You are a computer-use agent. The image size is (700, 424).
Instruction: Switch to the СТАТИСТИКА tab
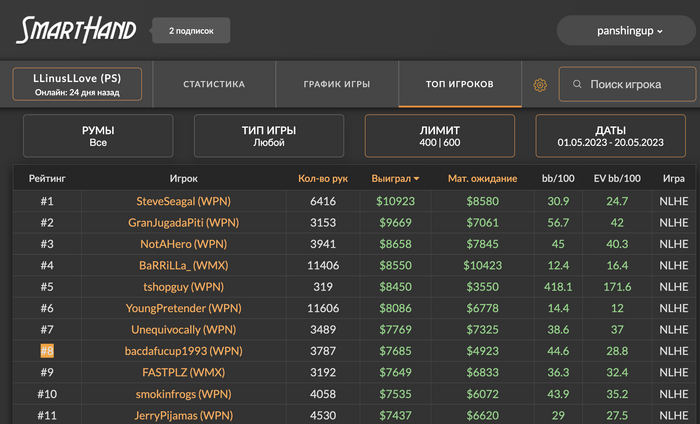pyautogui.click(x=214, y=84)
